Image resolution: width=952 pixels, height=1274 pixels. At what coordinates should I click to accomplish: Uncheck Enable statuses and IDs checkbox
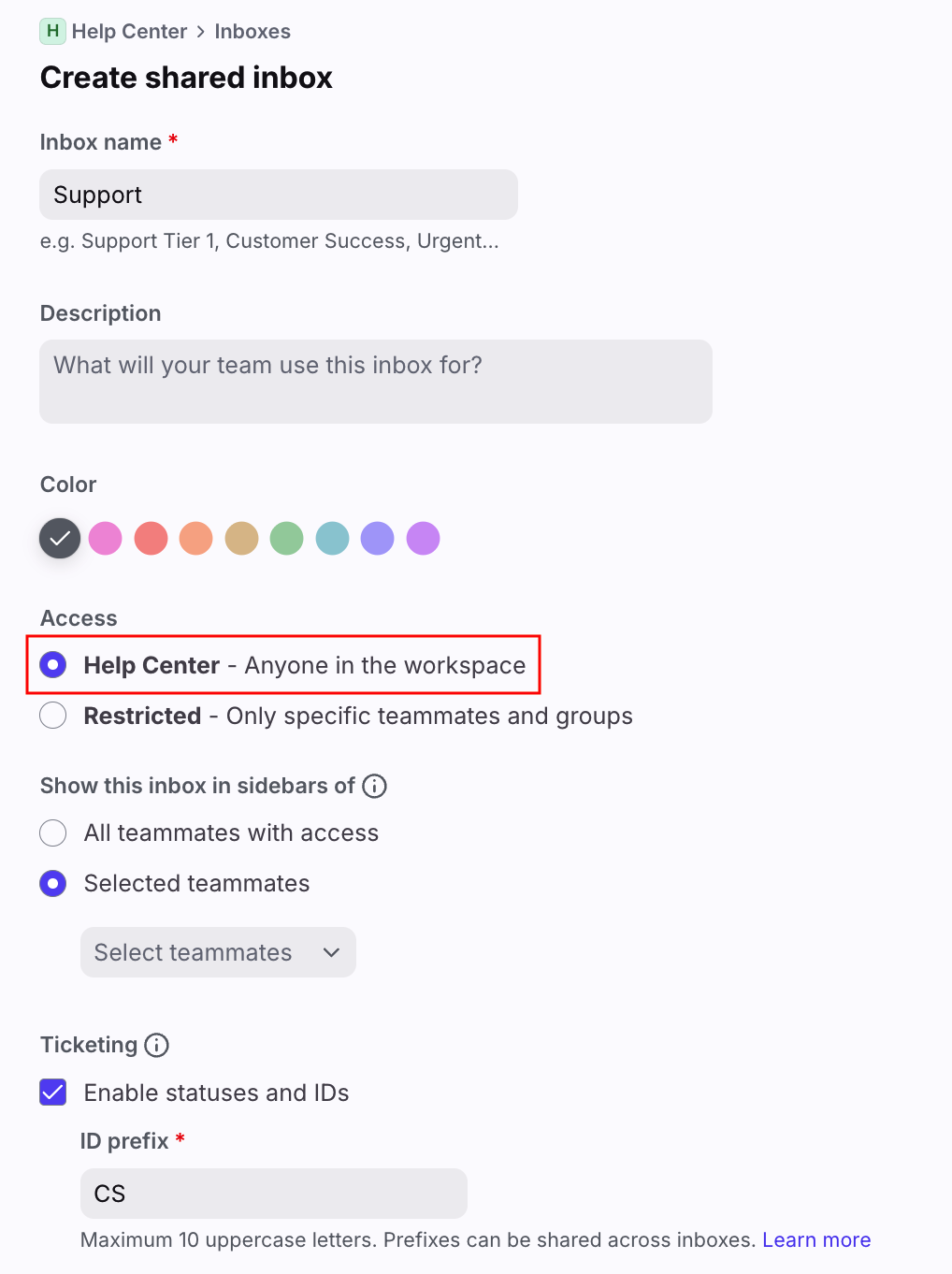[53, 1093]
